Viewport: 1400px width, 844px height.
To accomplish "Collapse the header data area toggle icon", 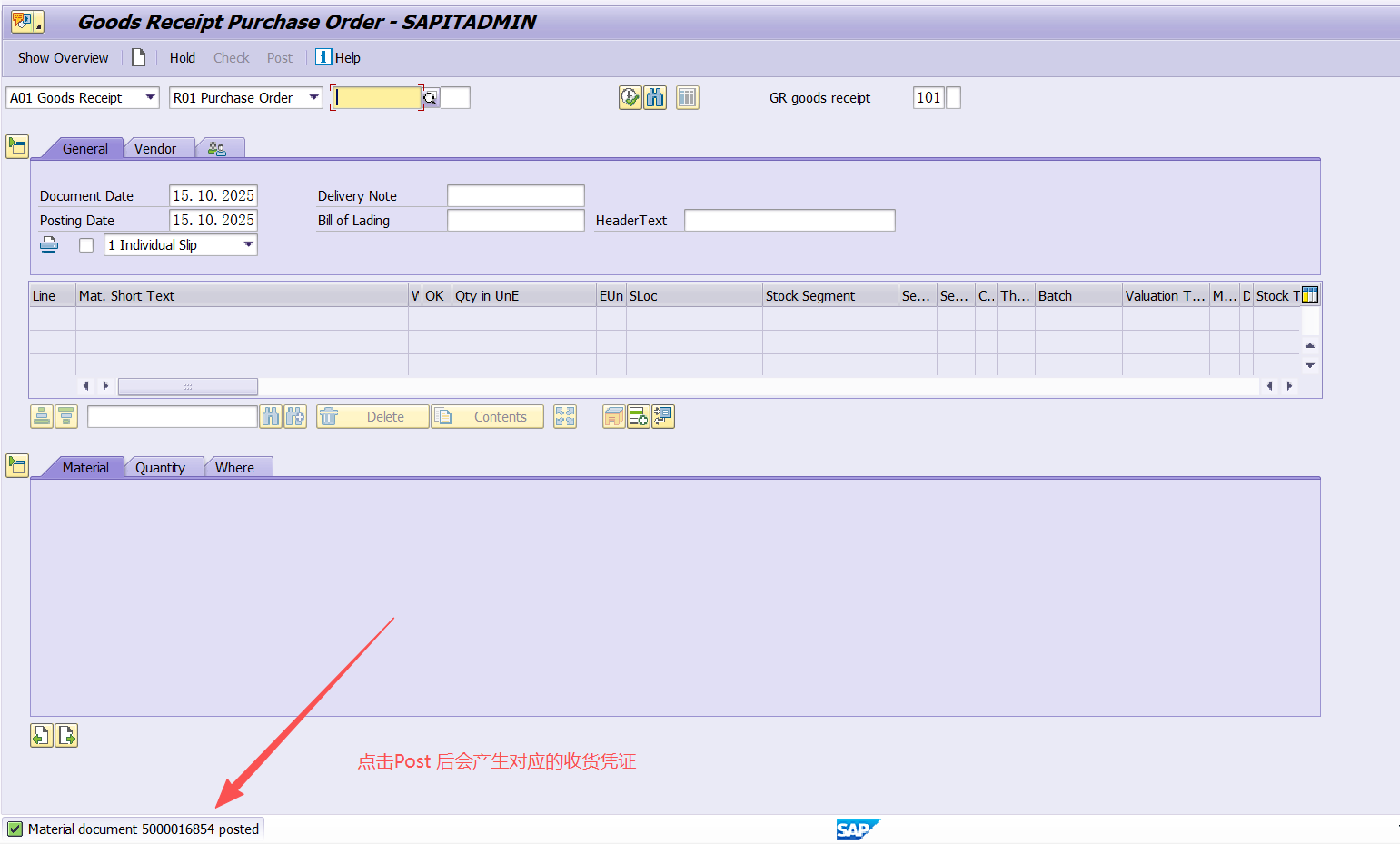I will (x=17, y=146).
